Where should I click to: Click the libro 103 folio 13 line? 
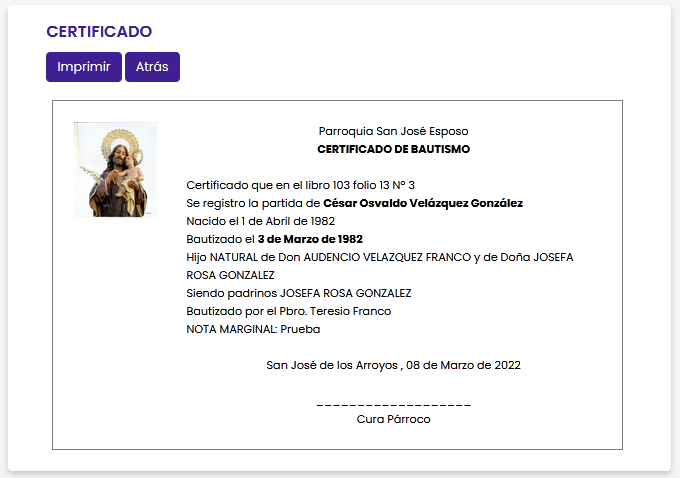click(x=300, y=185)
